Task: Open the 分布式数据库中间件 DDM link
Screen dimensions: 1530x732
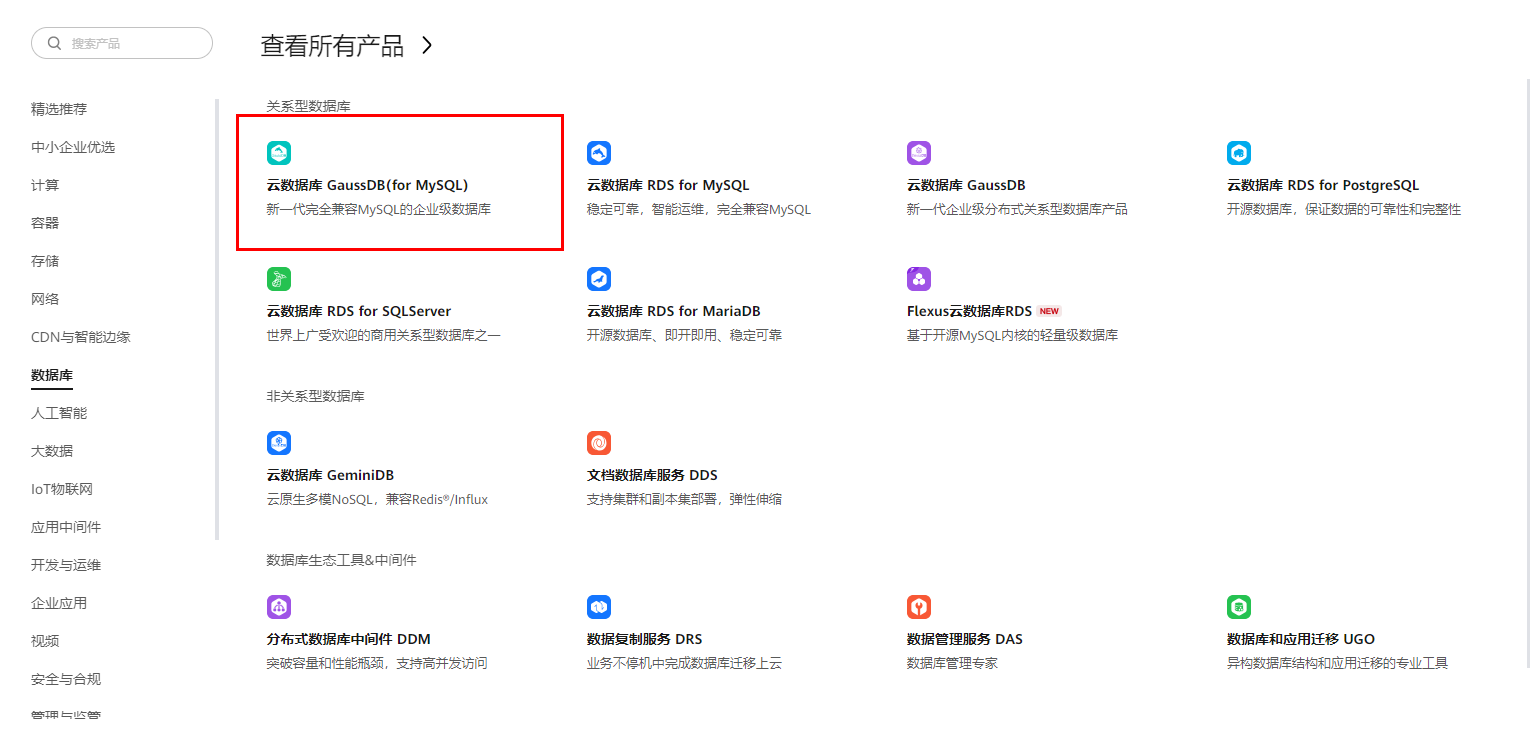Action: pos(349,639)
